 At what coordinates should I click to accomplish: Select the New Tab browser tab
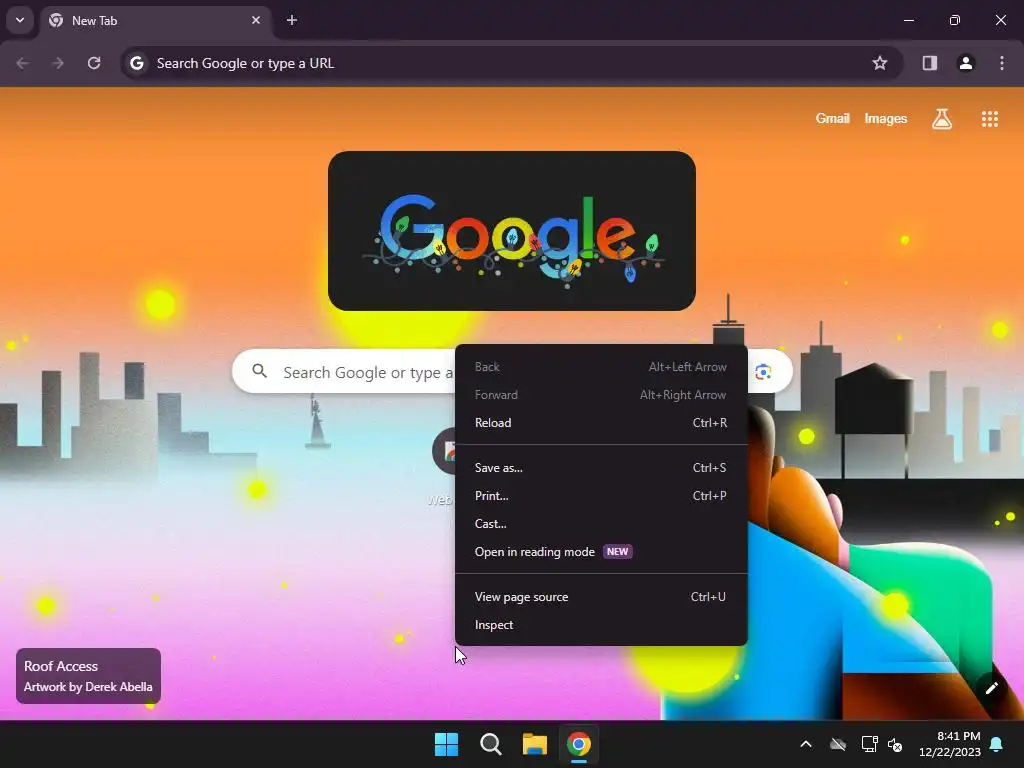tap(156, 20)
